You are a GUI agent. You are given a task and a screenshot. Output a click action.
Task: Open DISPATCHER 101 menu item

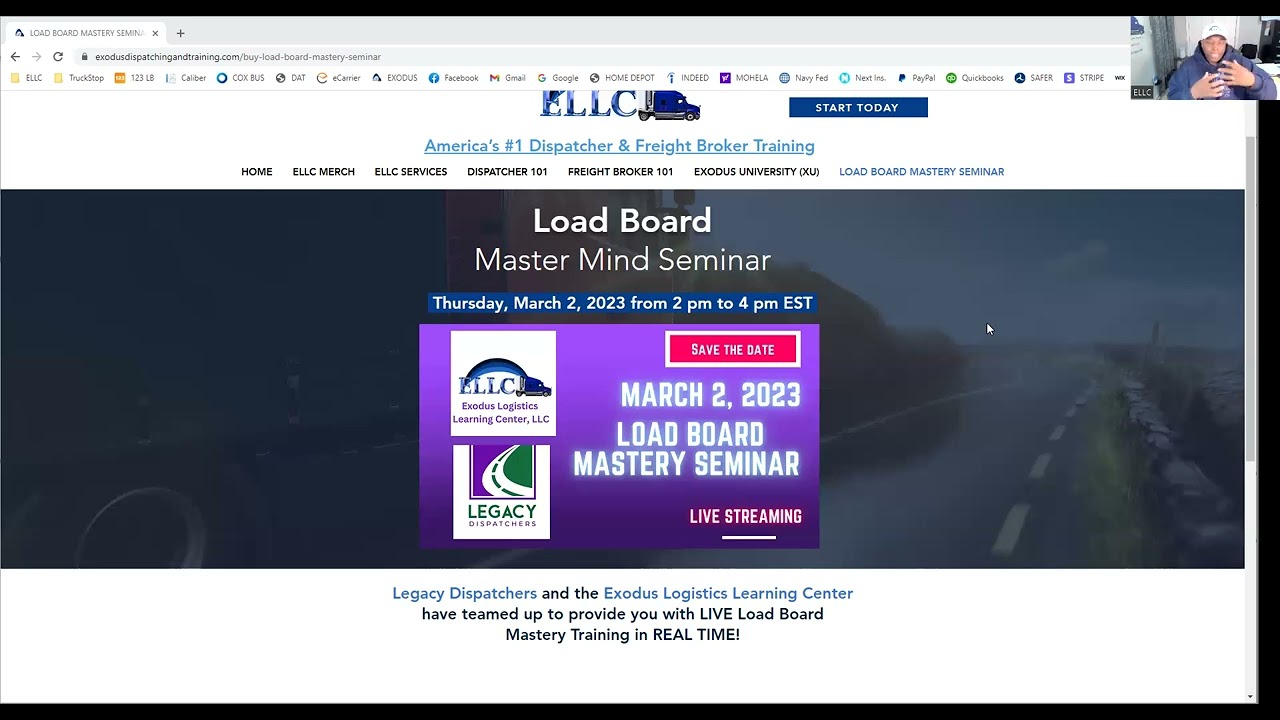click(507, 172)
